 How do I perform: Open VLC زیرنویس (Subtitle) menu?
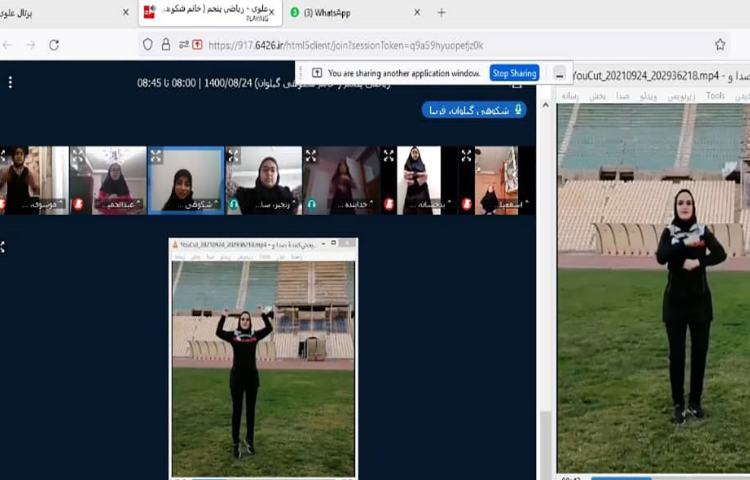pyautogui.click(x=681, y=96)
